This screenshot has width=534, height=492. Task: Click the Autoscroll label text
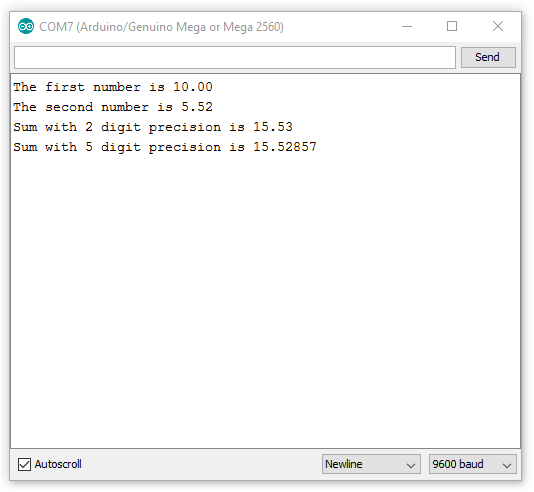[58, 464]
